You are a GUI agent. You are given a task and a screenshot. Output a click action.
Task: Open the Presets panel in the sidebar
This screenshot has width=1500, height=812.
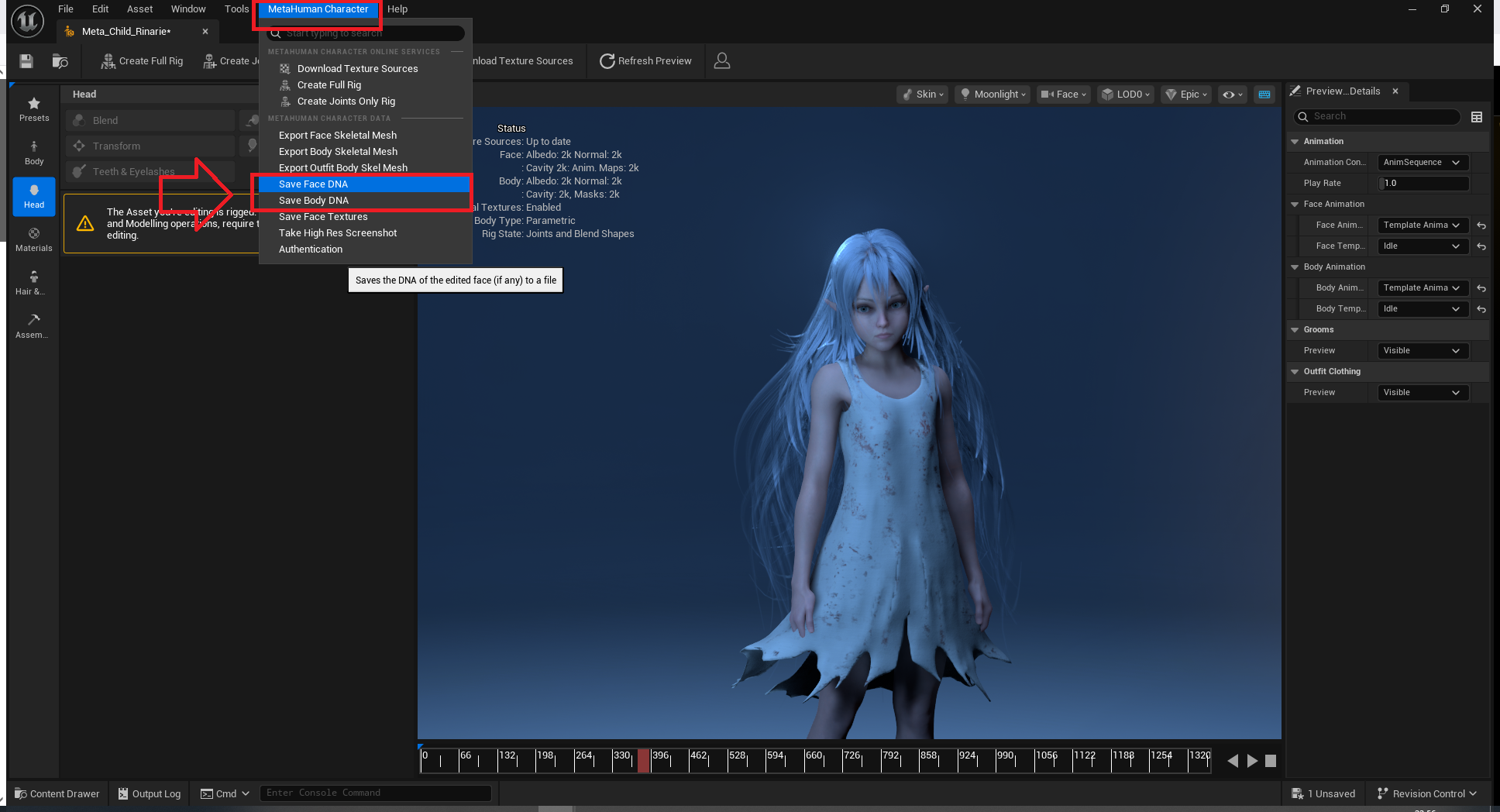[x=33, y=108]
